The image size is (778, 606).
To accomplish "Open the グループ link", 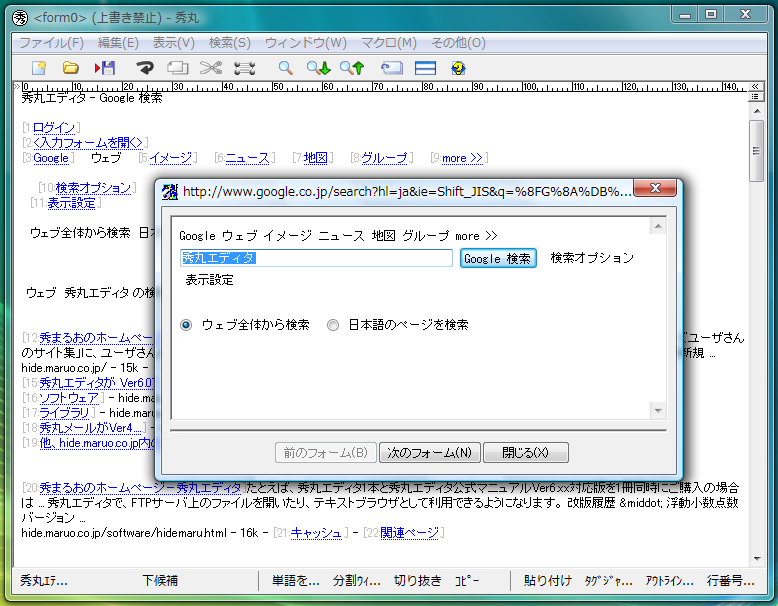I will [x=385, y=158].
